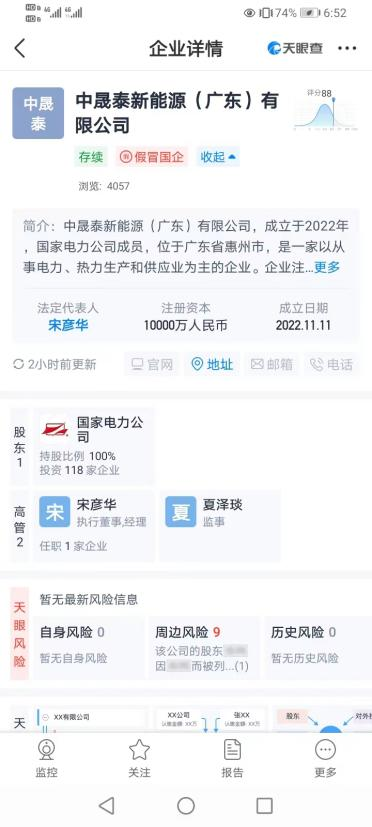Image resolution: width=372 pixels, height=827 pixels.
Task: Tap the 天眼查 logo
Action: [x=294, y=49]
